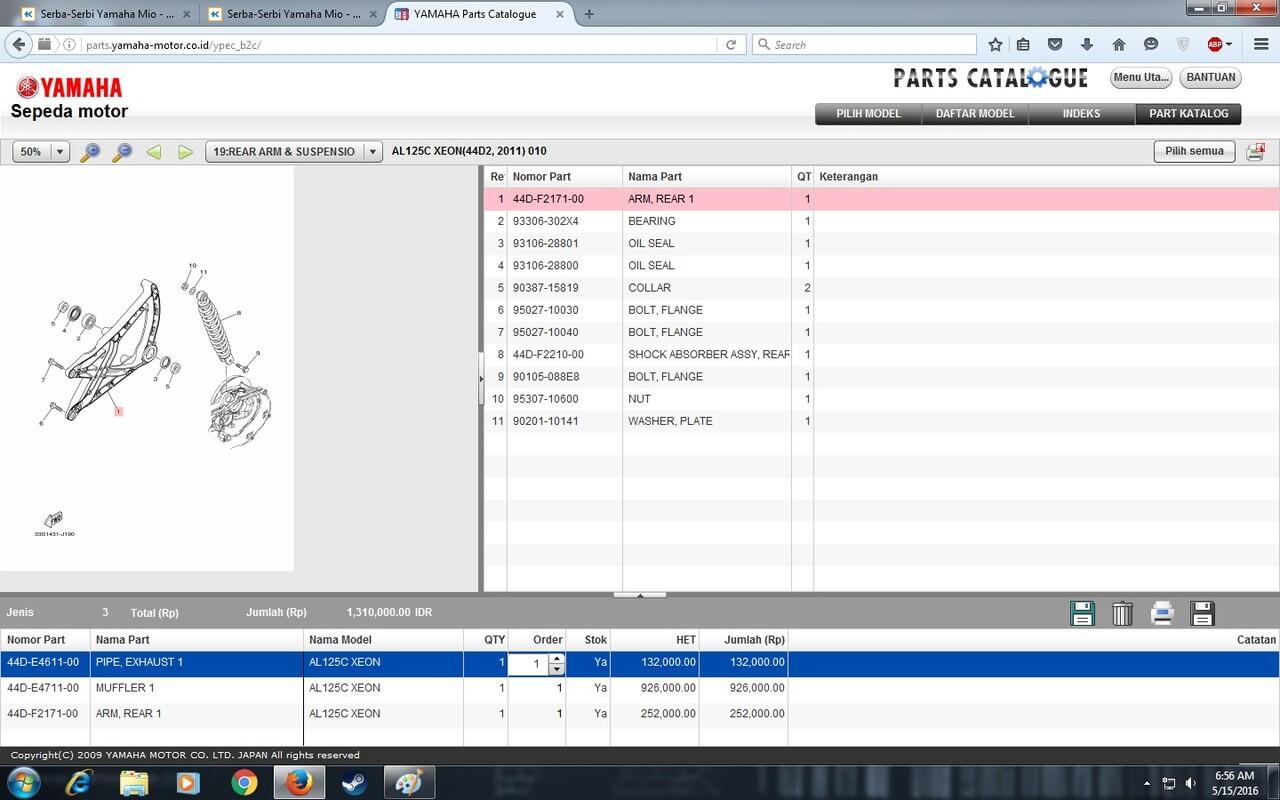Click the BANTUAN help button
The height and width of the screenshot is (800, 1280).
tap(1210, 77)
